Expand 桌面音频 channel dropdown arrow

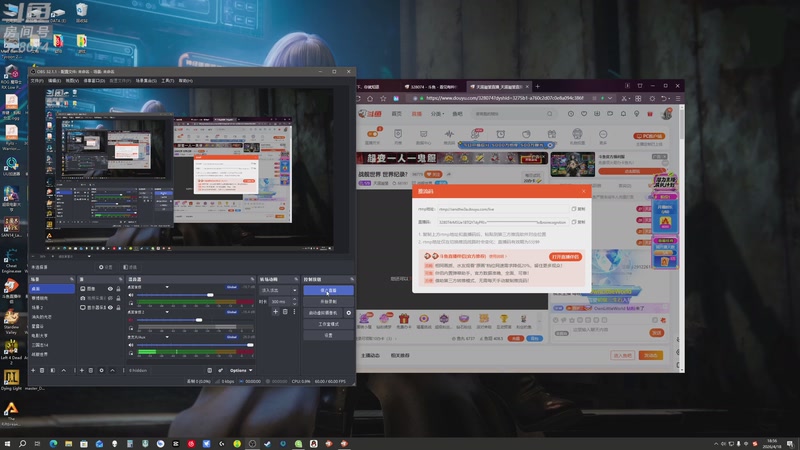[x=167, y=287]
